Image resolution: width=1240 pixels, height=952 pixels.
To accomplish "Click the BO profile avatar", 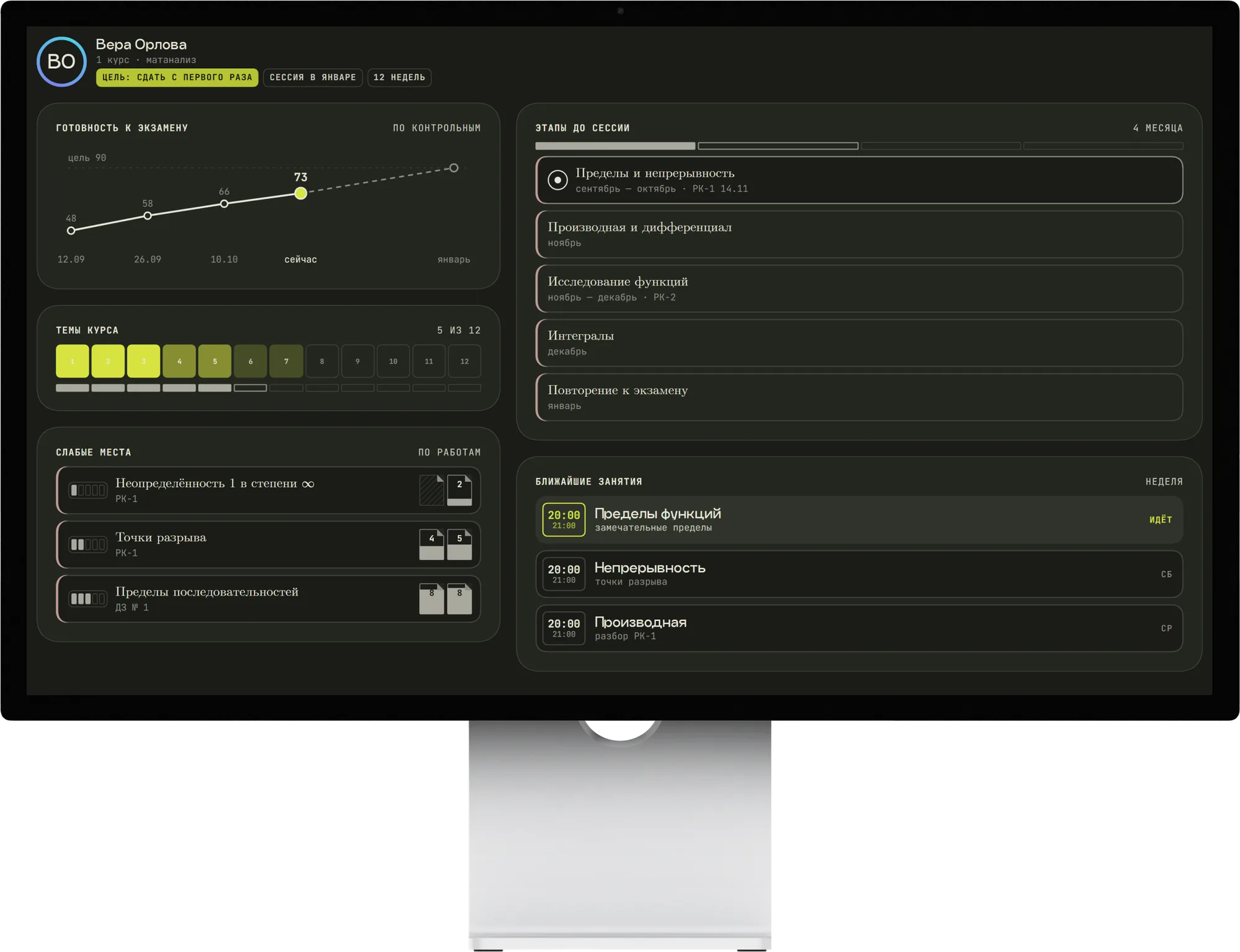I will tap(61, 61).
